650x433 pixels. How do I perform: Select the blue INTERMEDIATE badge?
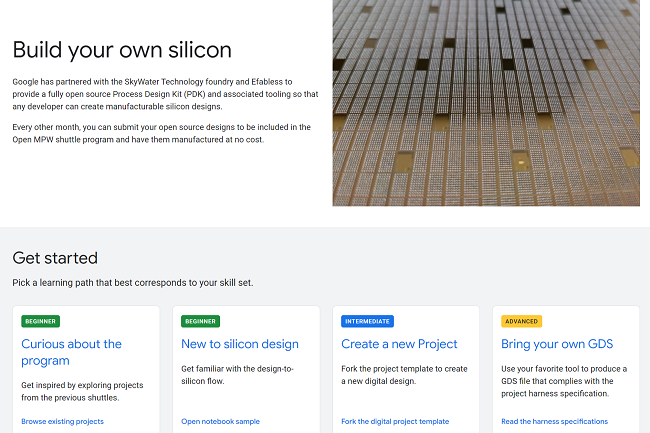tap(367, 321)
